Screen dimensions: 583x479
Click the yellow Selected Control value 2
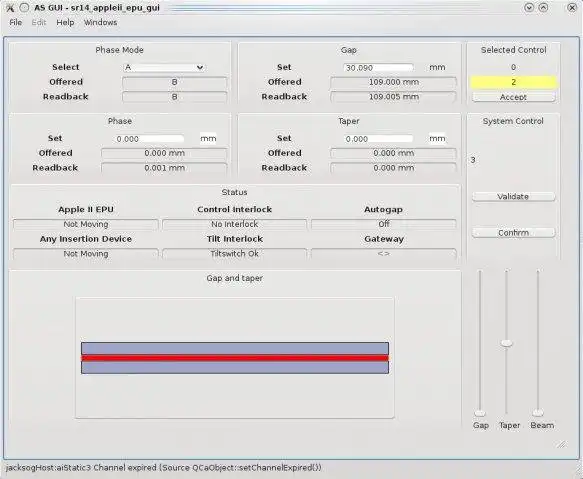[513, 82]
